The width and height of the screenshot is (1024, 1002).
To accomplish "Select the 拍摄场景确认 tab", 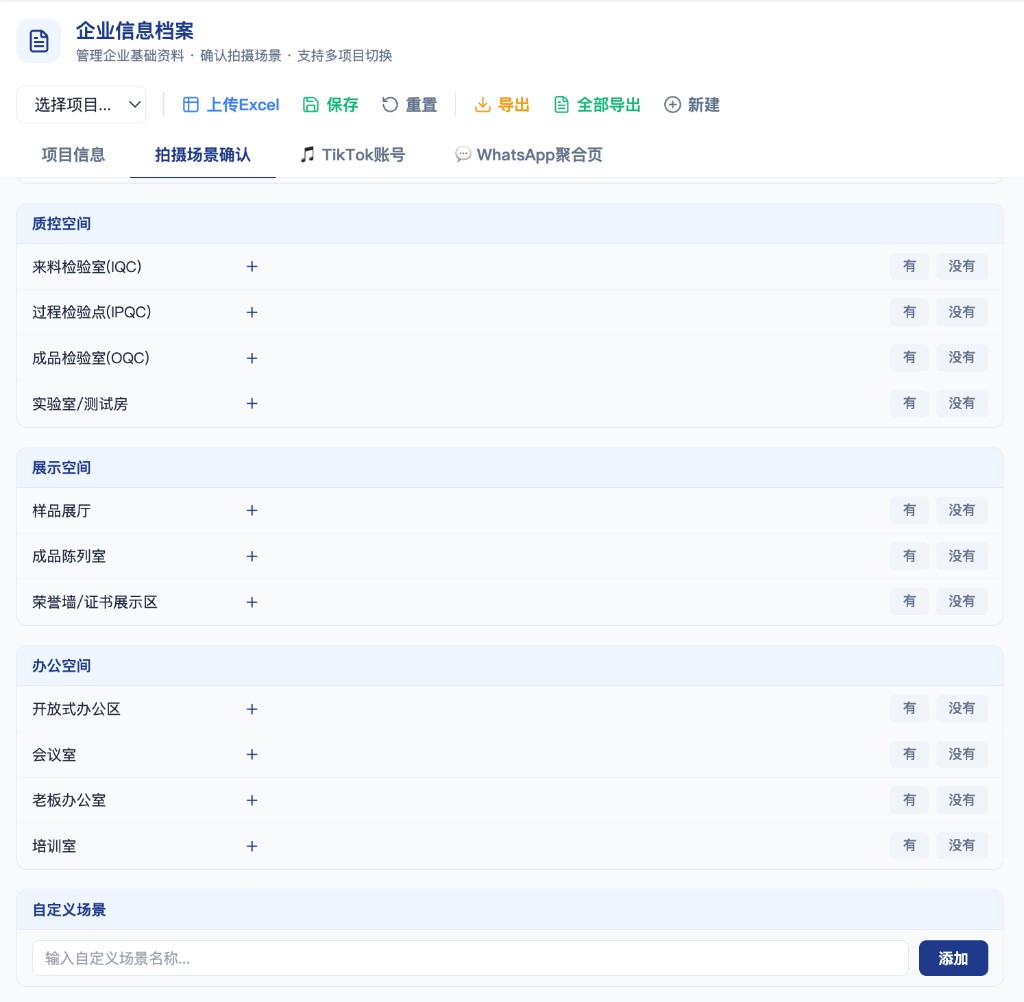I will coord(202,155).
